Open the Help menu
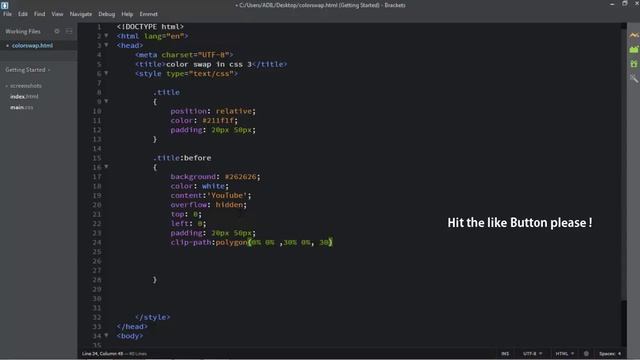640x360 pixels. pyautogui.click(x=127, y=14)
